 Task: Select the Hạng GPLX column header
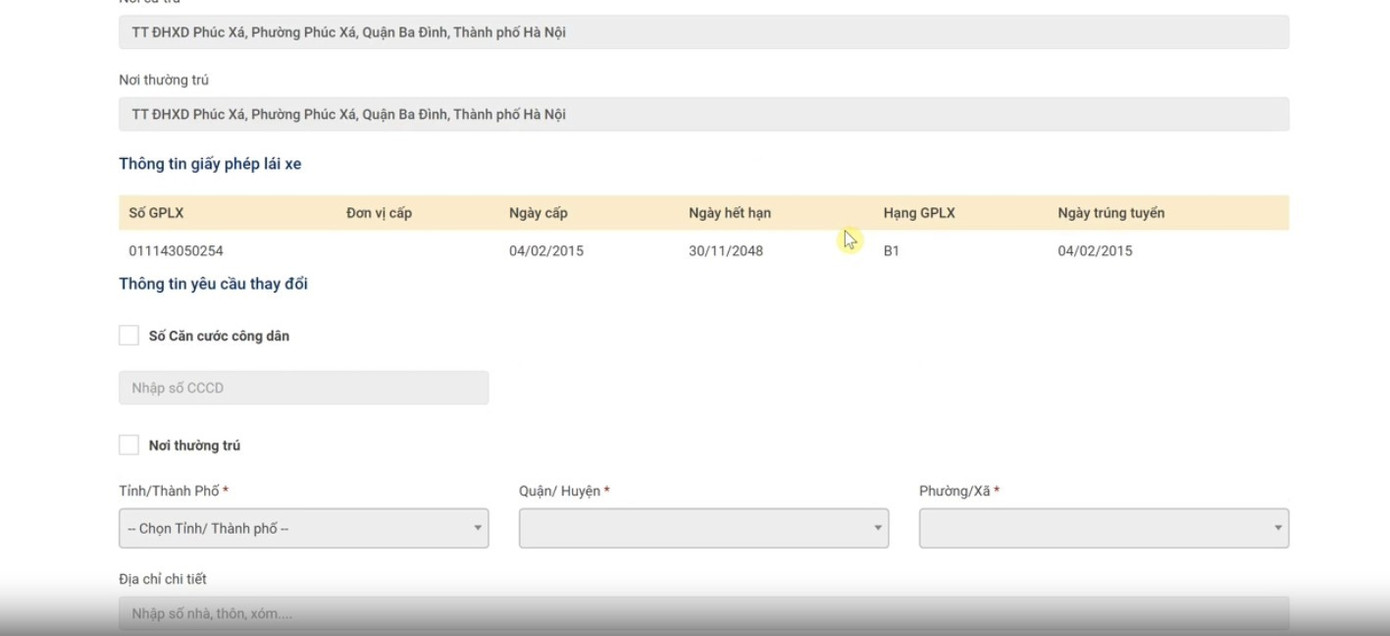point(919,213)
